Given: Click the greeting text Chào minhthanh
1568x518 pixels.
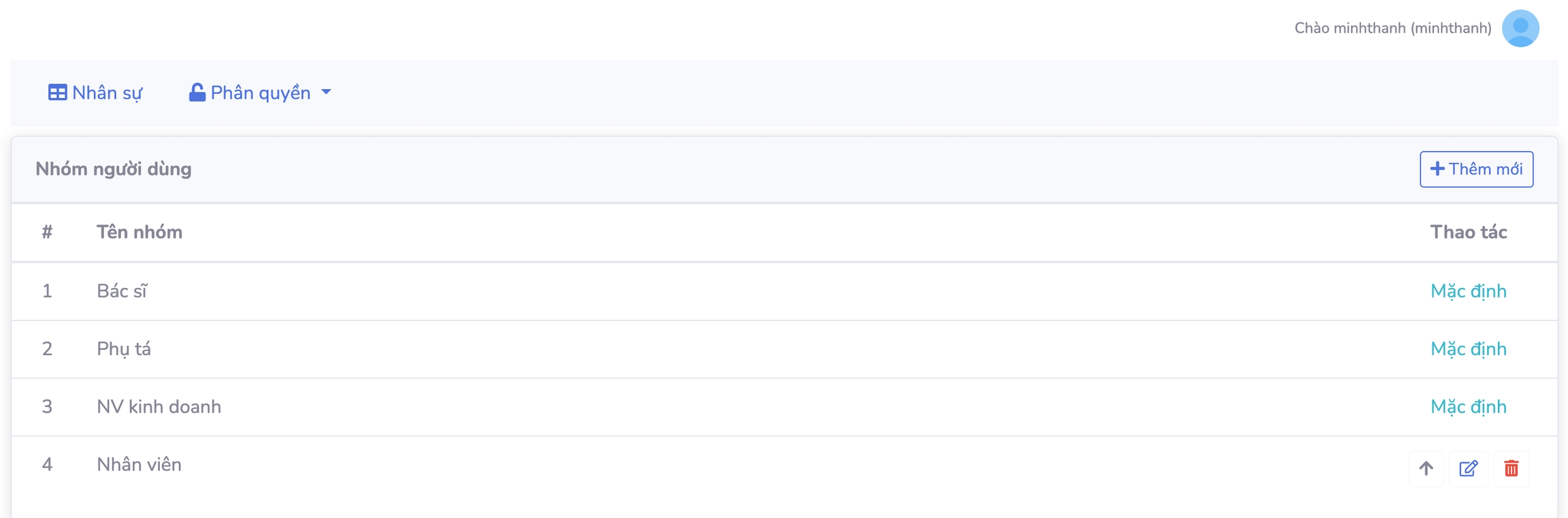Looking at the screenshot, I should pyautogui.click(x=1392, y=29).
